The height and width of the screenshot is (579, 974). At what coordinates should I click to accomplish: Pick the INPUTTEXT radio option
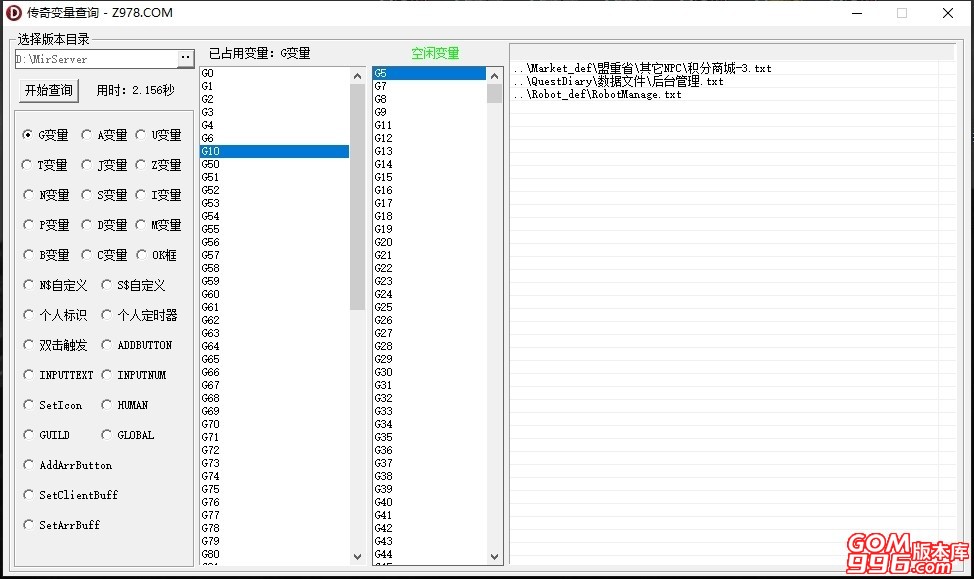point(58,375)
